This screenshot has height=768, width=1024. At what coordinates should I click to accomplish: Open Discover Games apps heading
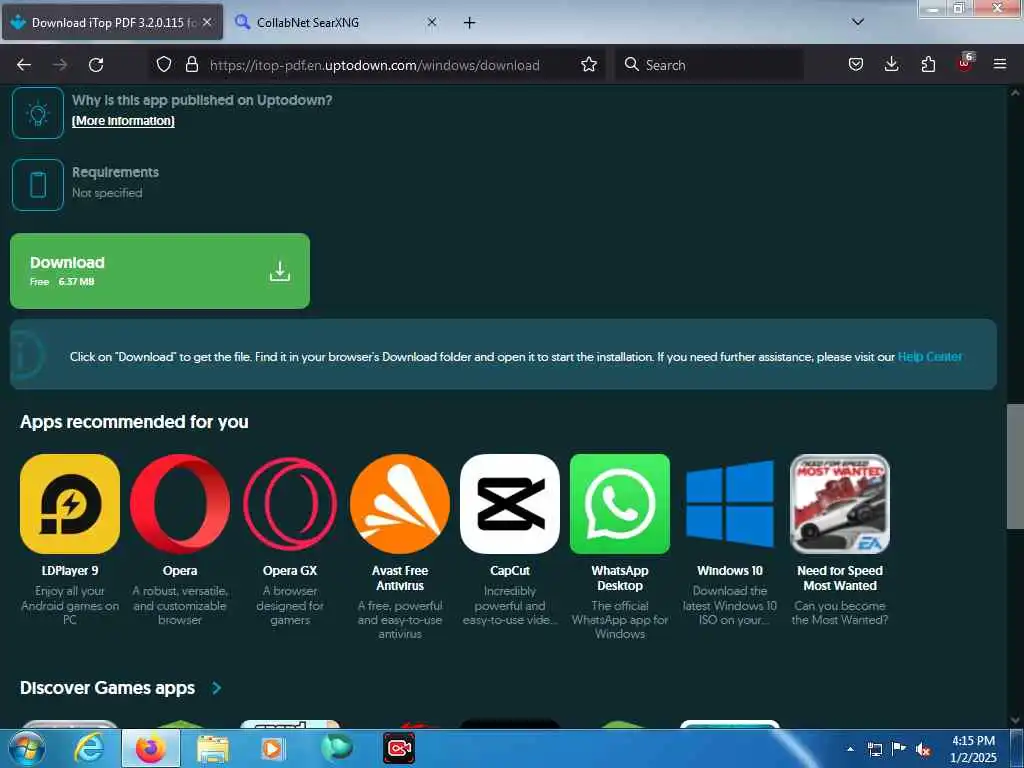[x=108, y=688]
